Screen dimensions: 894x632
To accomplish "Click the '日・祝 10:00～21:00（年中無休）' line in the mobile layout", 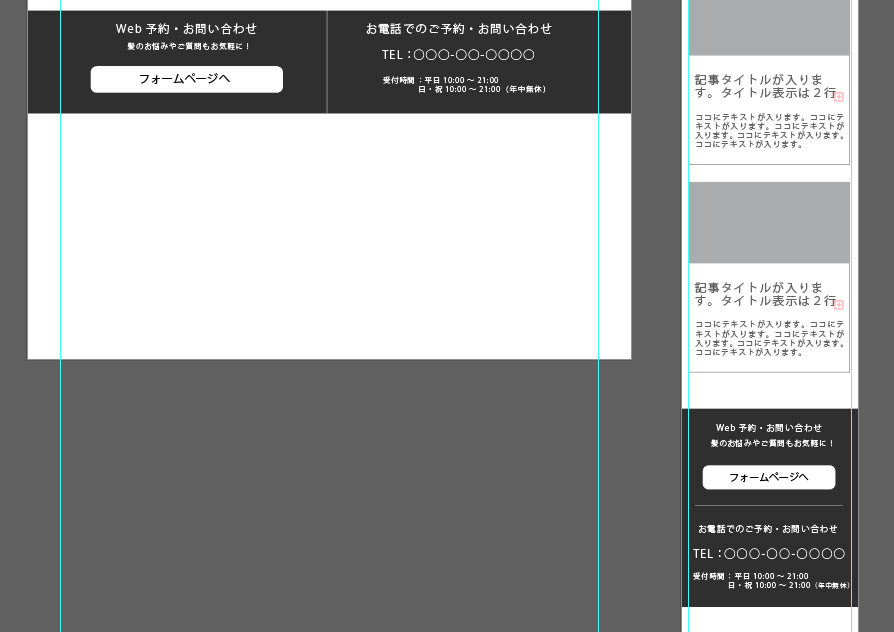I will [789, 585].
